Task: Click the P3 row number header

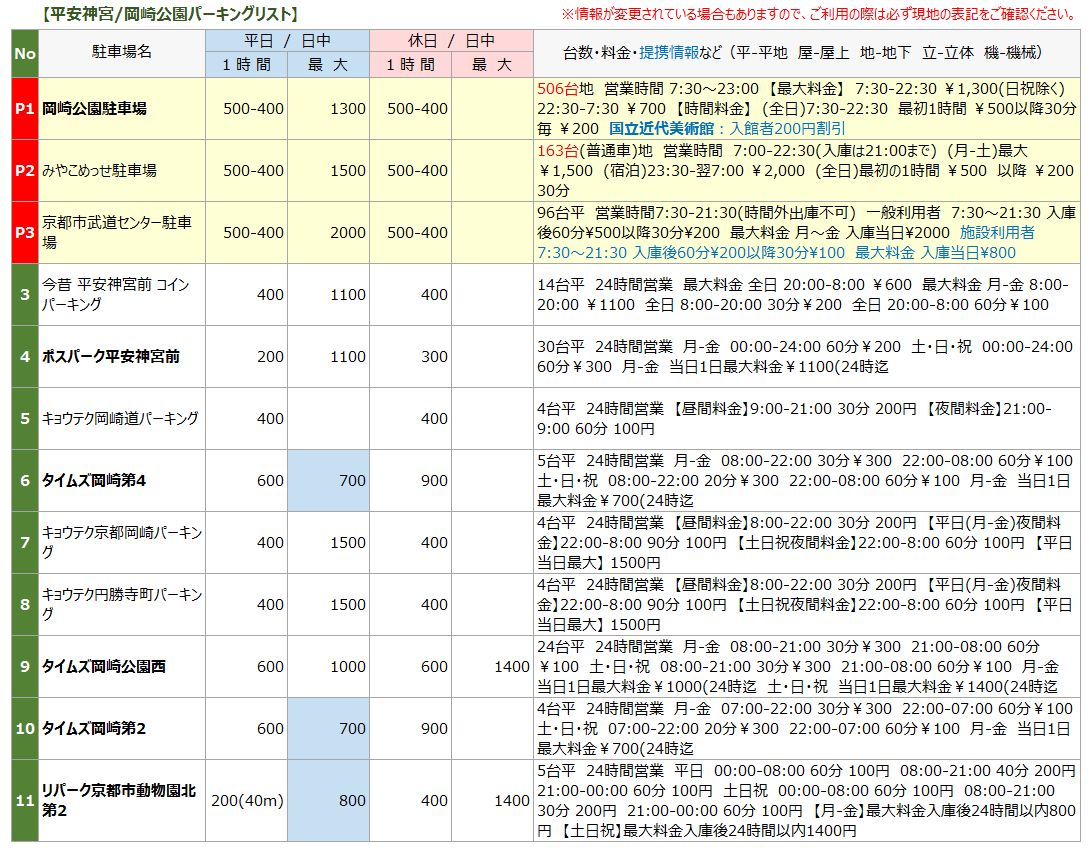Action: [23, 231]
